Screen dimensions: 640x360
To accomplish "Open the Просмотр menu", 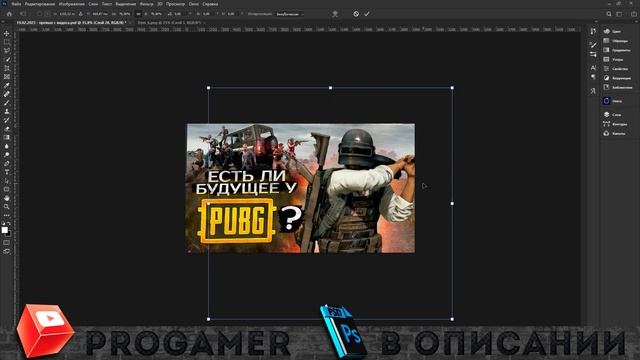I will coord(175,4).
